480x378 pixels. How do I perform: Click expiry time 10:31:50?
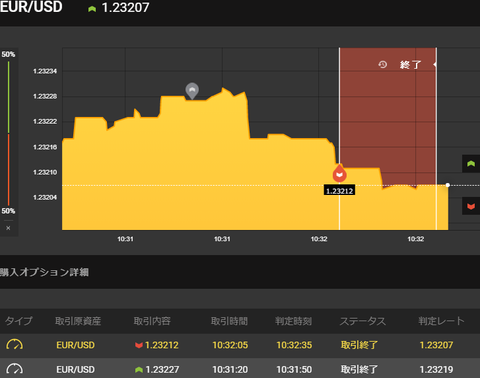(294, 370)
